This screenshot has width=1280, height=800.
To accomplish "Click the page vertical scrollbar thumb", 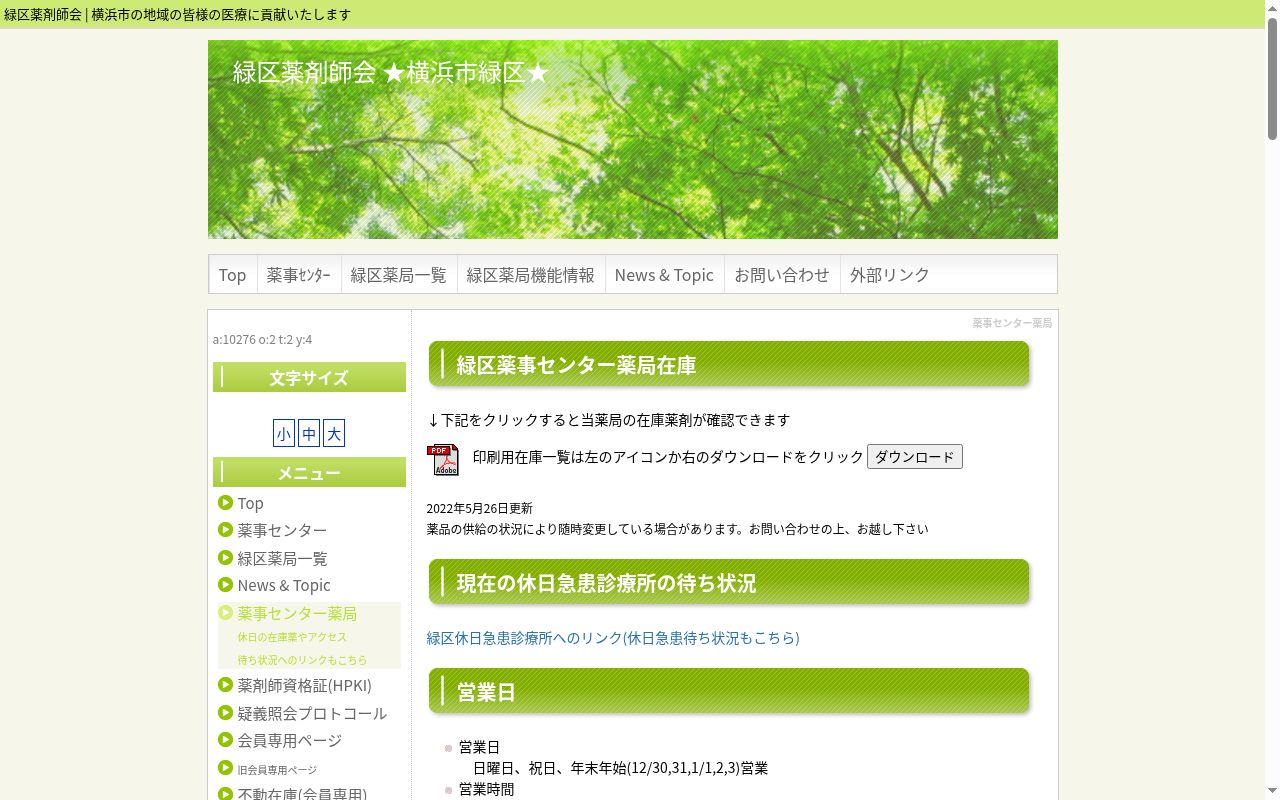I will (x=1272, y=78).
